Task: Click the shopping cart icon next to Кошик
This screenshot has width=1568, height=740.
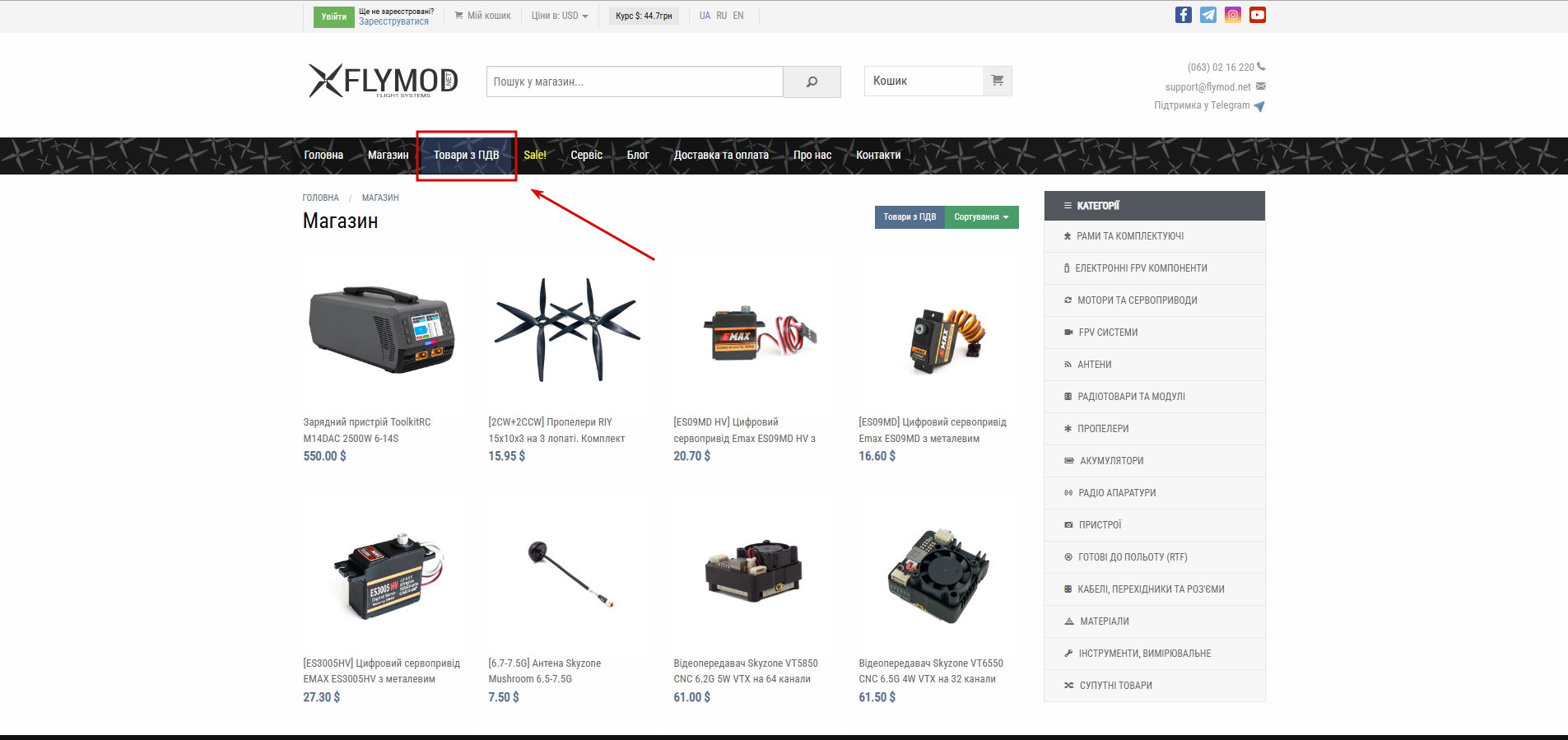Action: [998, 81]
